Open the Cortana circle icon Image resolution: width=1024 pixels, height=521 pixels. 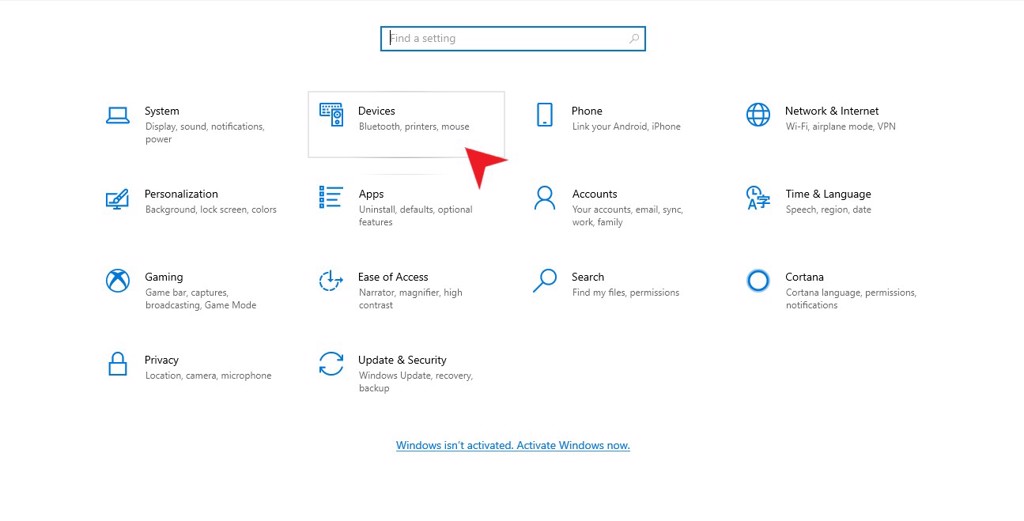(x=758, y=281)
